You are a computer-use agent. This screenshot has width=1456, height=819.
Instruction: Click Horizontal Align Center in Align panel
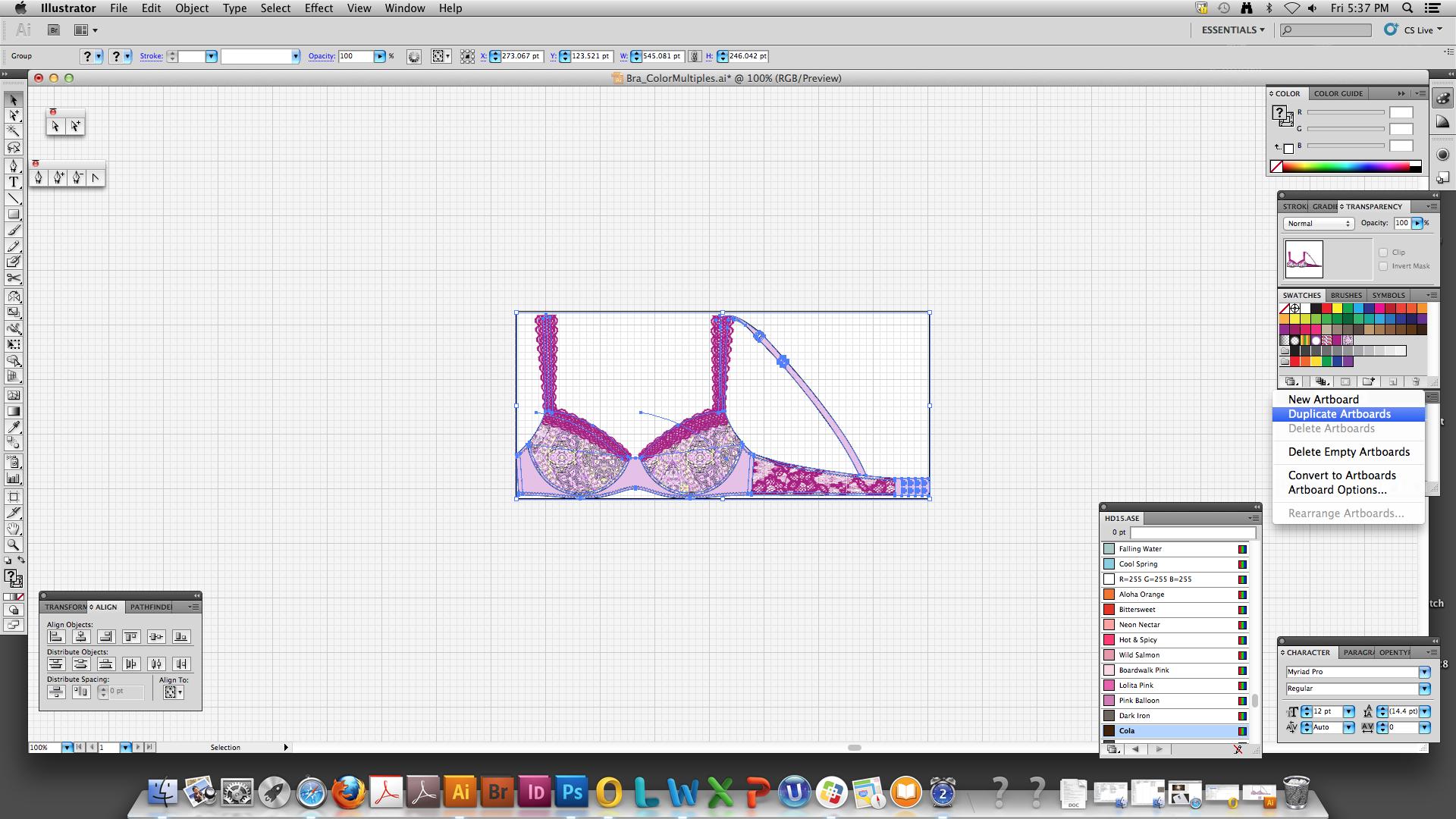(81, 637)
